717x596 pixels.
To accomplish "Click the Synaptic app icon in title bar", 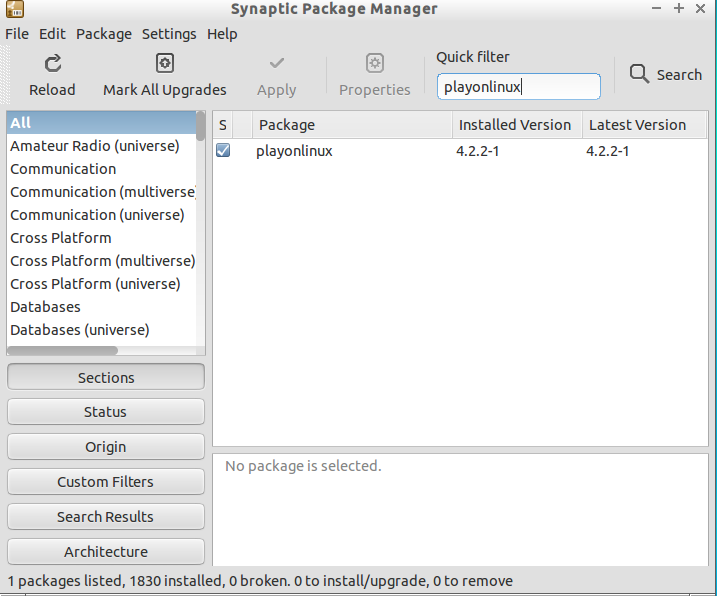I will click(15, 9).
